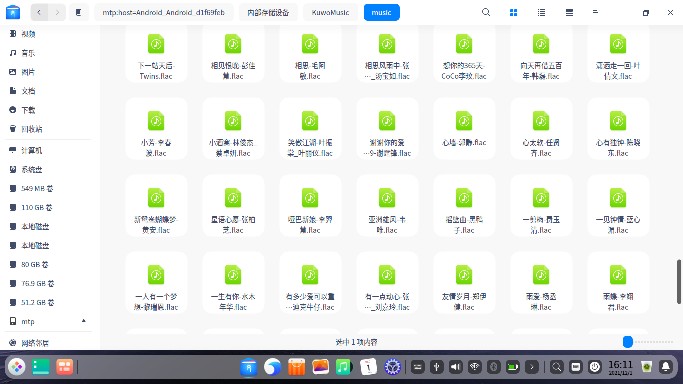Screen dimensions: 683x384
Task: Launch the Music player from dock
Action: (344, 367)
